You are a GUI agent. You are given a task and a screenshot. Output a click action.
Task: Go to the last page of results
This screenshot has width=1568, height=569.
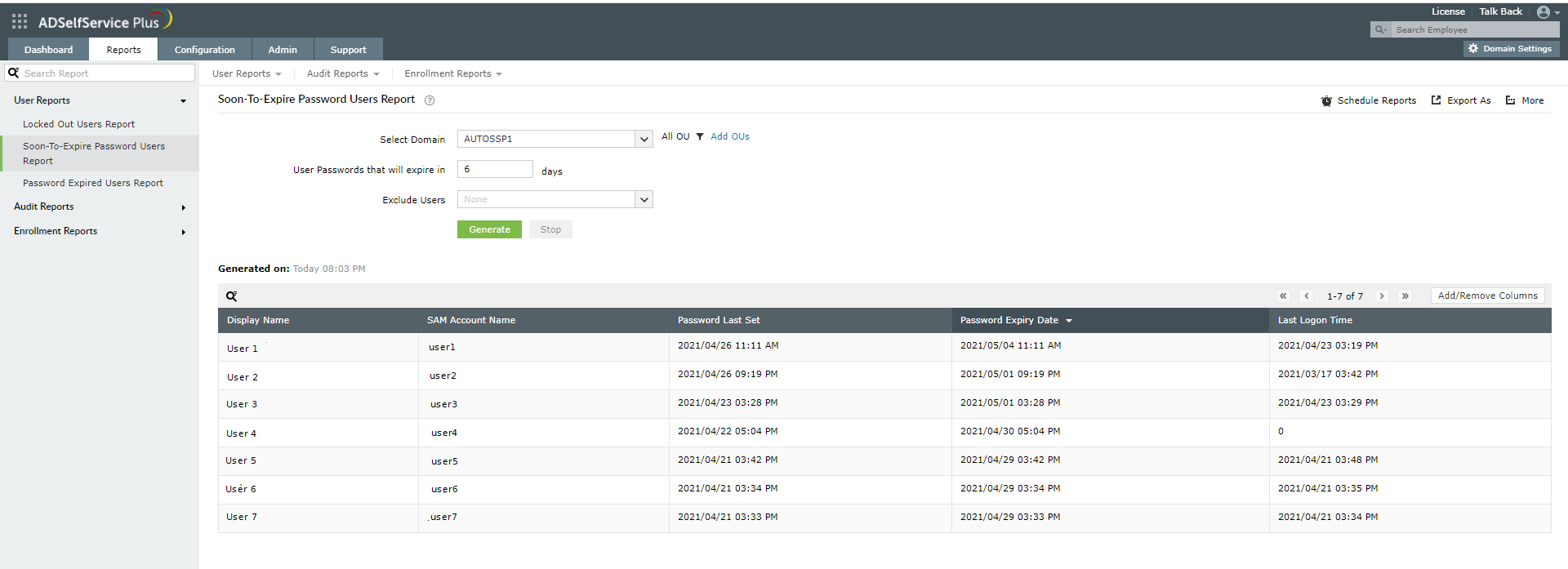point(1405,296)
